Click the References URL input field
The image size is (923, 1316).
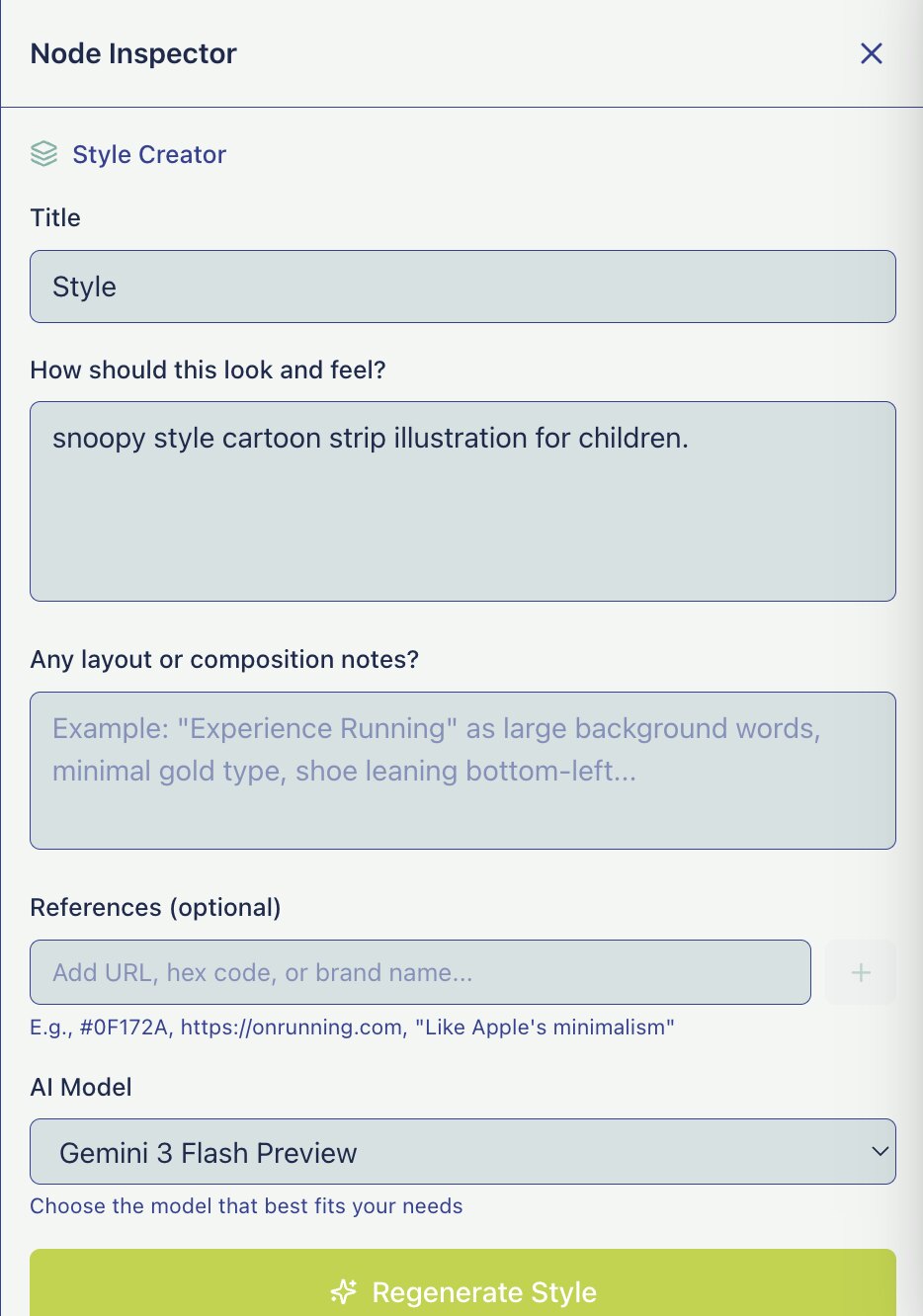click(420, 972)
